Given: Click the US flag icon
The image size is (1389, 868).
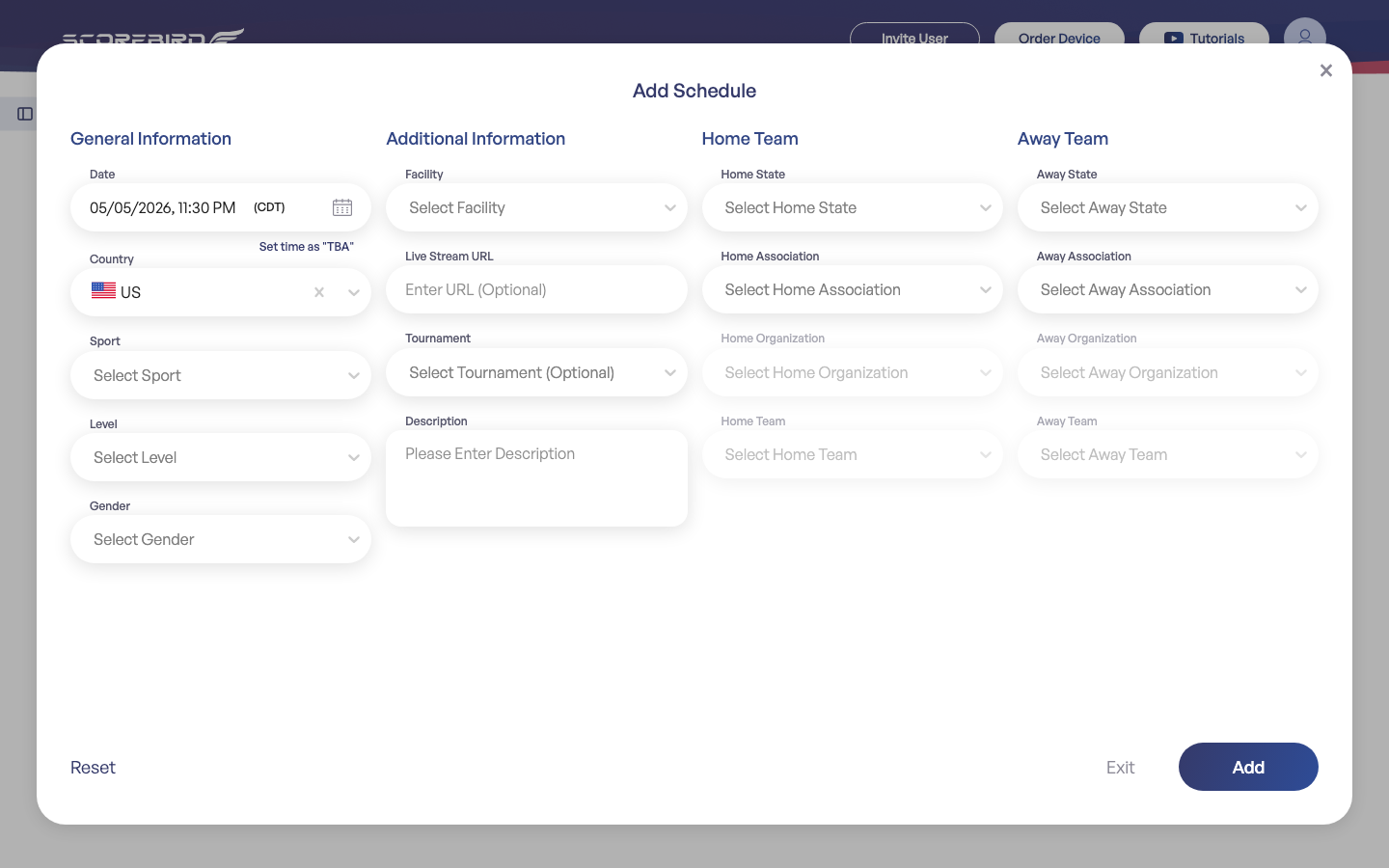Looking at the screenshot, I should click(103, 290).
